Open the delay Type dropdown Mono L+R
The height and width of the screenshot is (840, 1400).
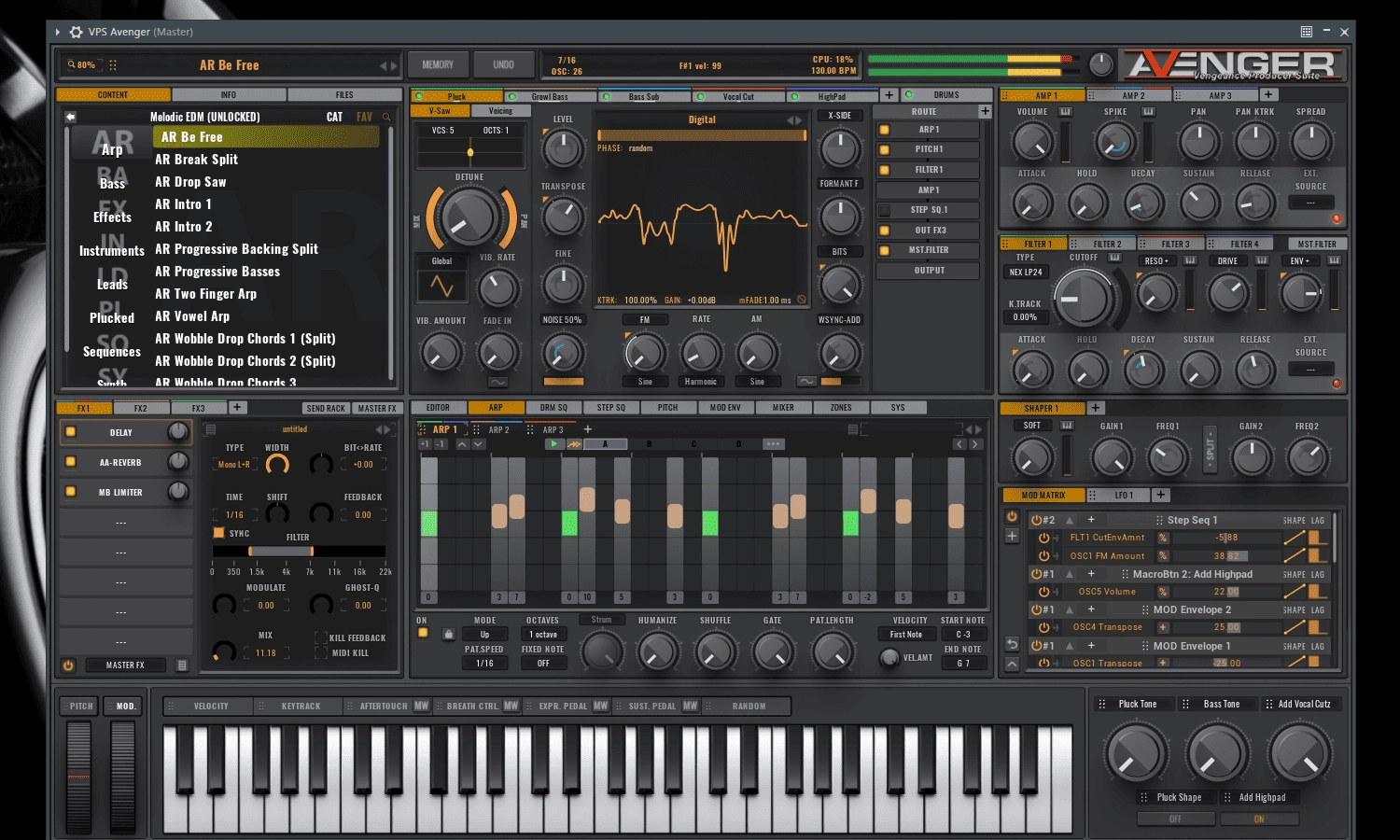coord(233,464)
